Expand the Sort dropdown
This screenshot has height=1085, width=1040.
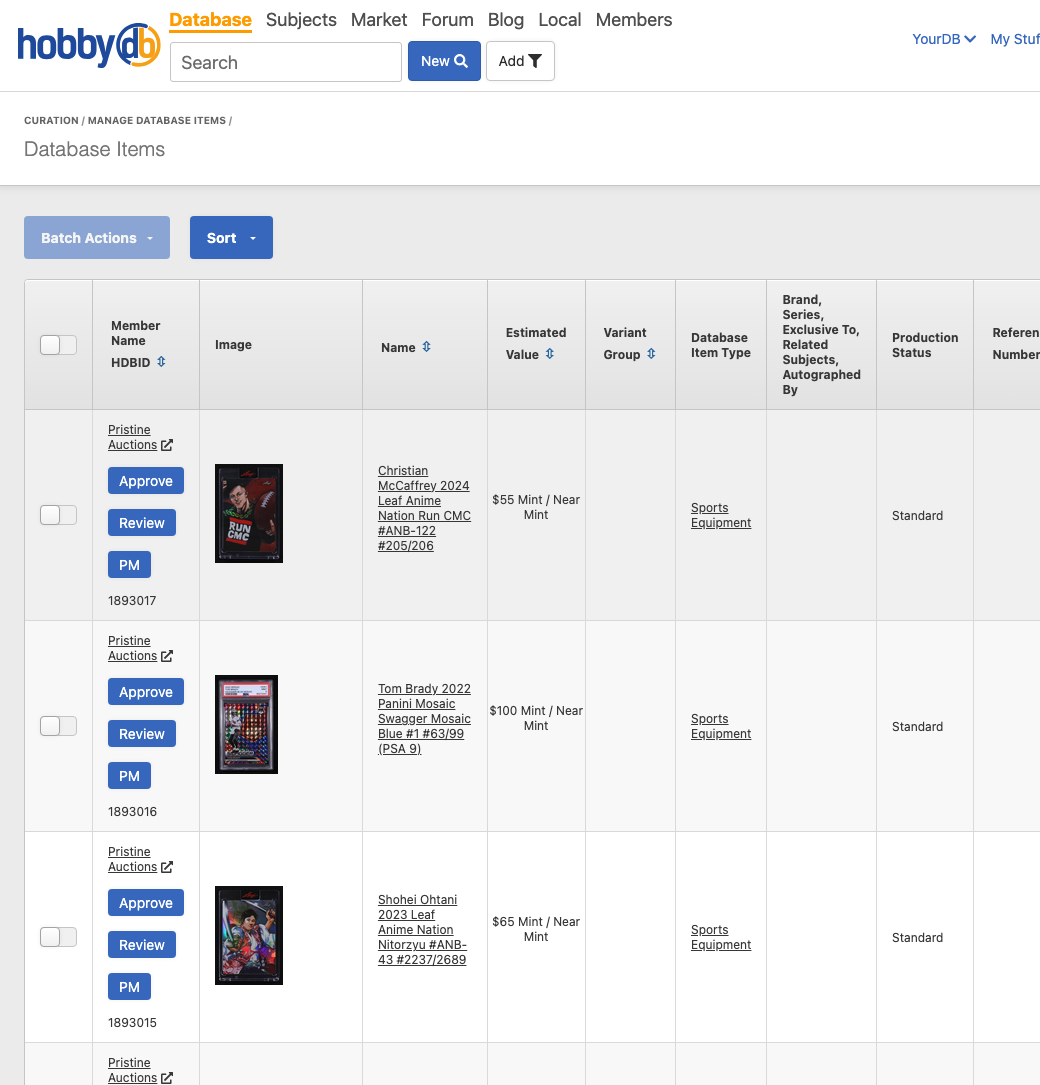pos(231,238)
